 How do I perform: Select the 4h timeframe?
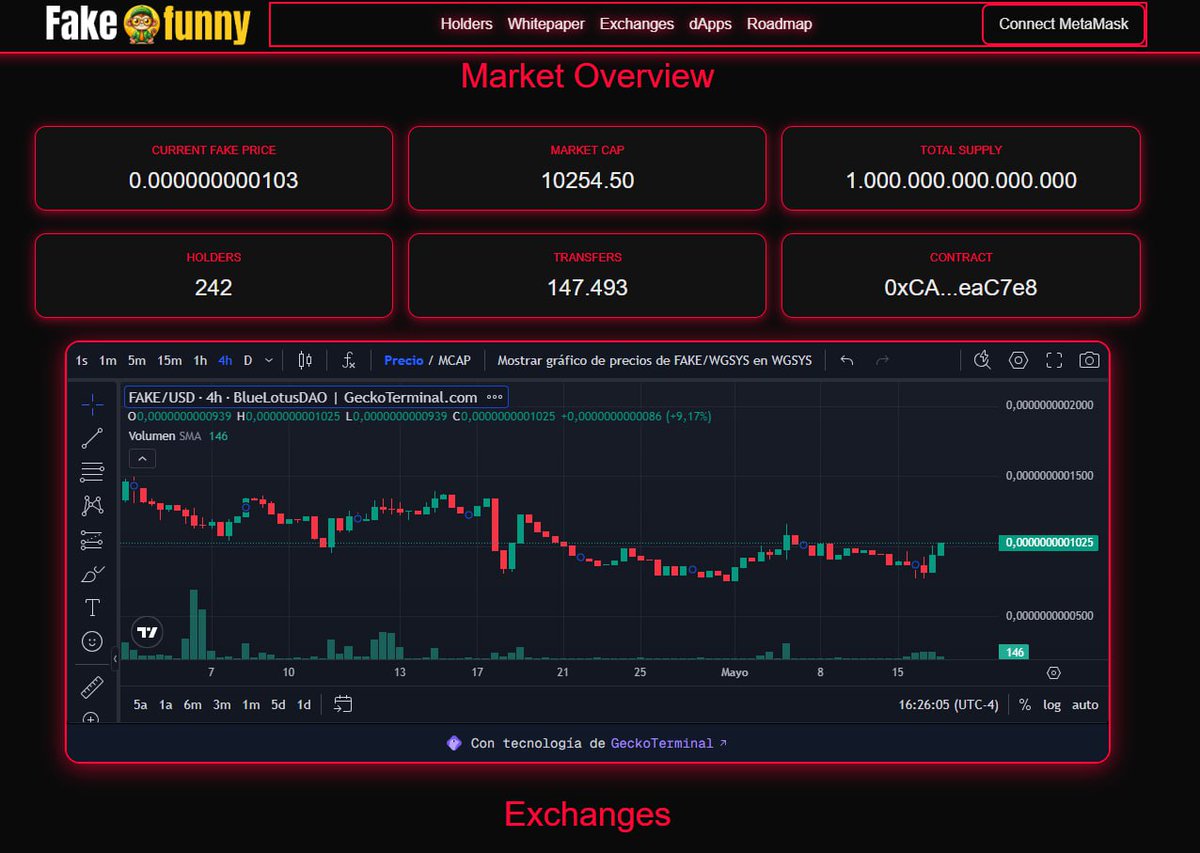click(225, 360)
